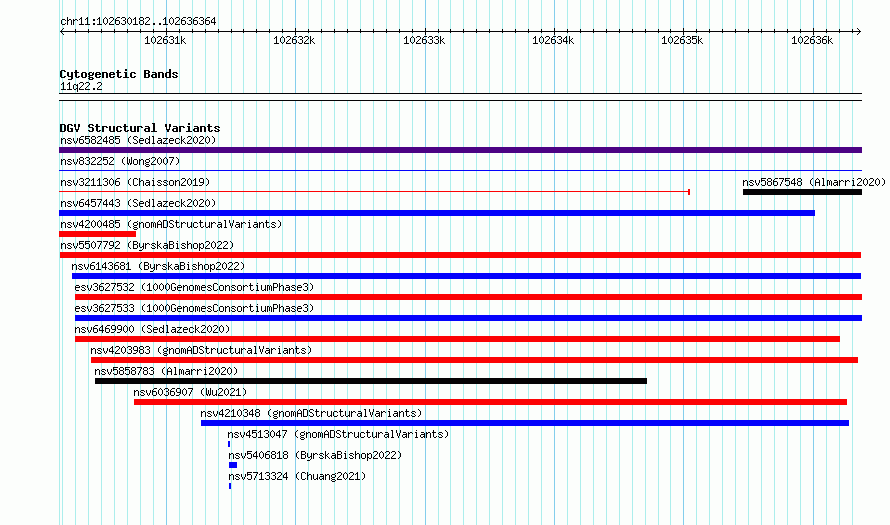The width and height of the screenshot is (890, 525).
Task: Select the blue nsv4210348 variant bar
Action: click(x=525, y=423)
